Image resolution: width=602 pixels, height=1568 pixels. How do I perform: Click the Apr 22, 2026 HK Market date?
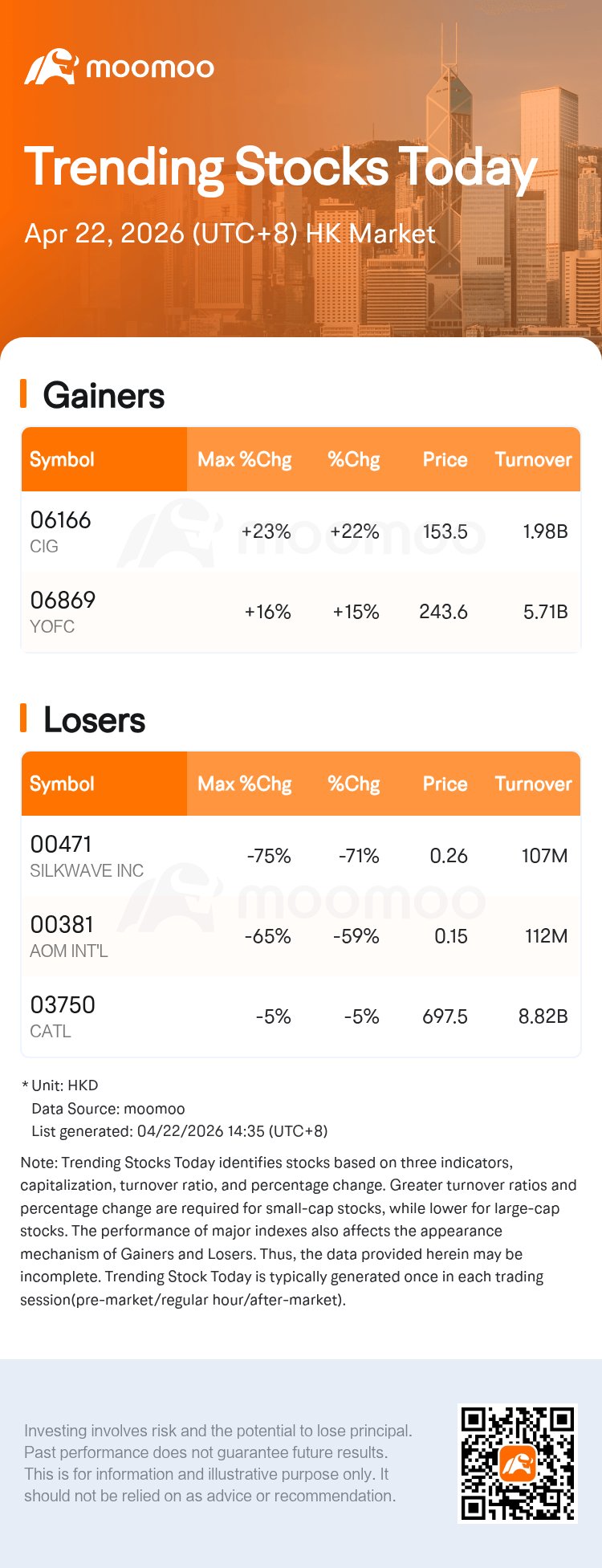[x=230, y=234]
